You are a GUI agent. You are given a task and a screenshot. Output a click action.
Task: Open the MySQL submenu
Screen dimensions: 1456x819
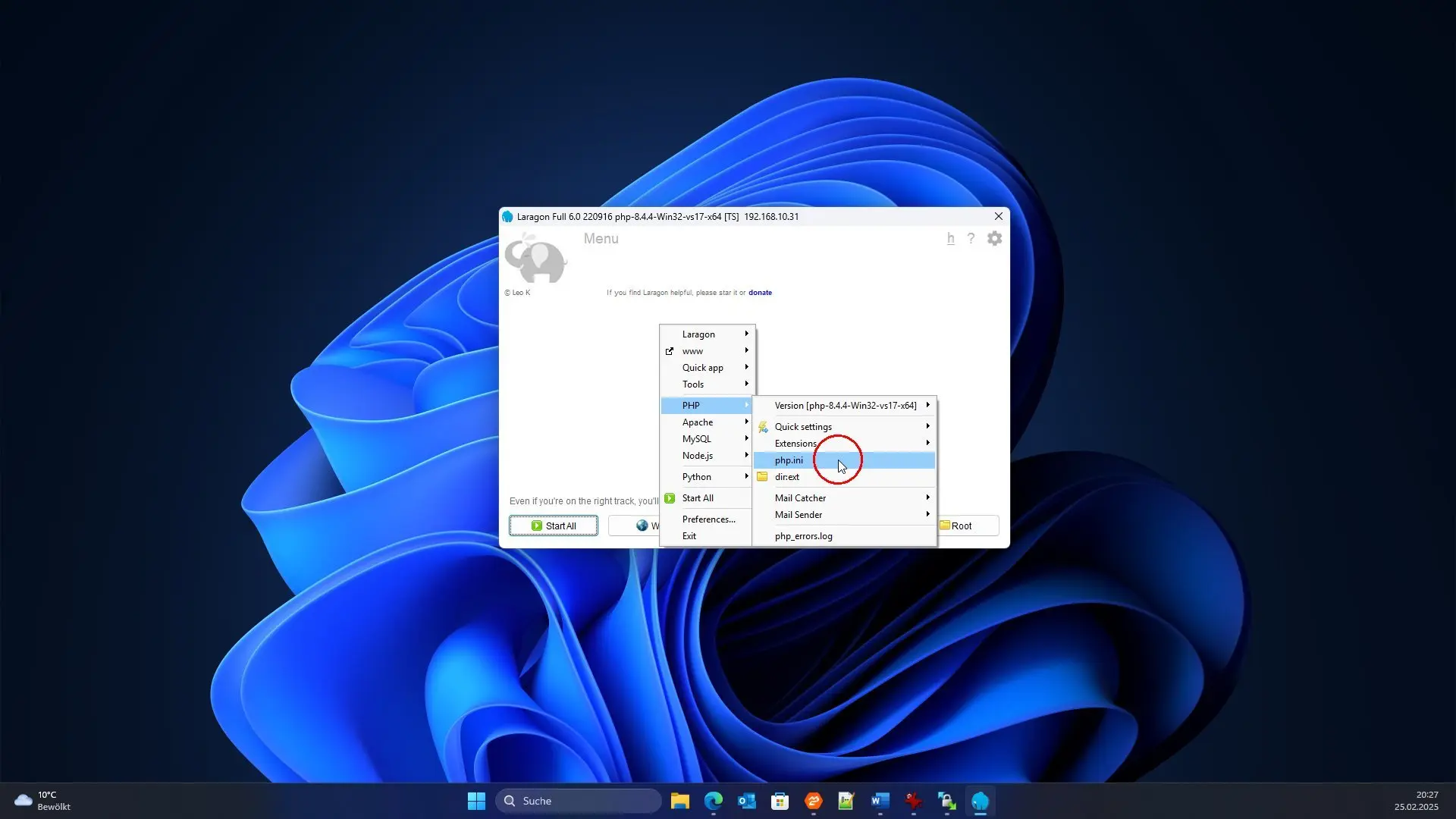tap(707, 439)
